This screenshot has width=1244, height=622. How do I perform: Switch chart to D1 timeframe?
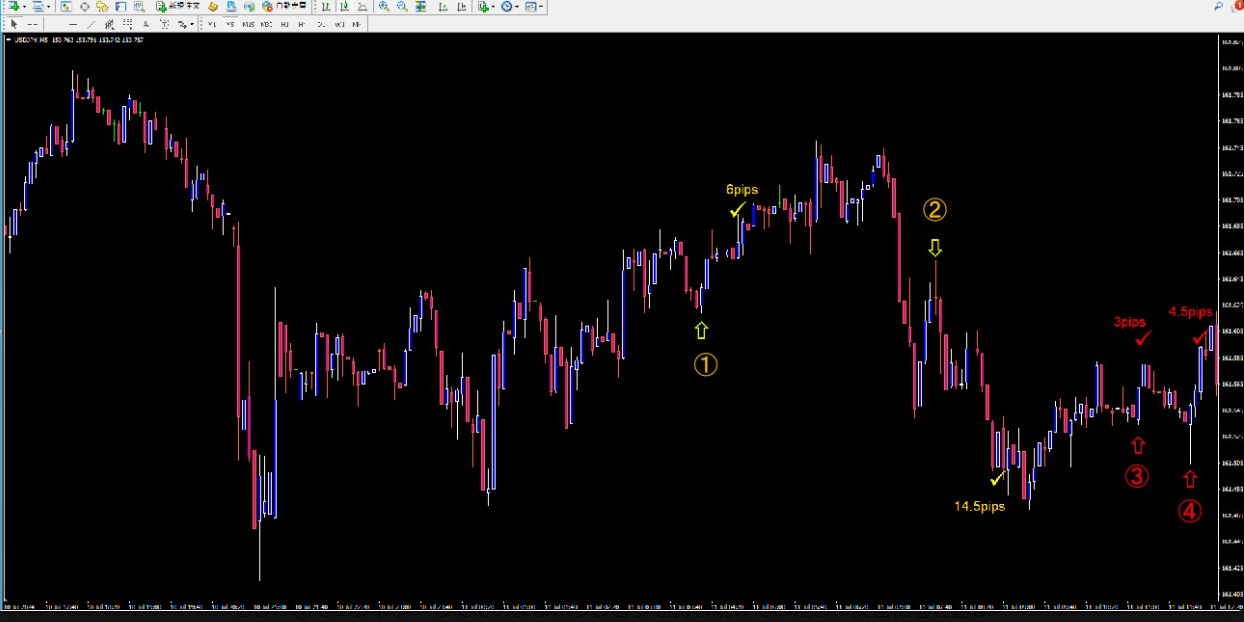point(320,24)
